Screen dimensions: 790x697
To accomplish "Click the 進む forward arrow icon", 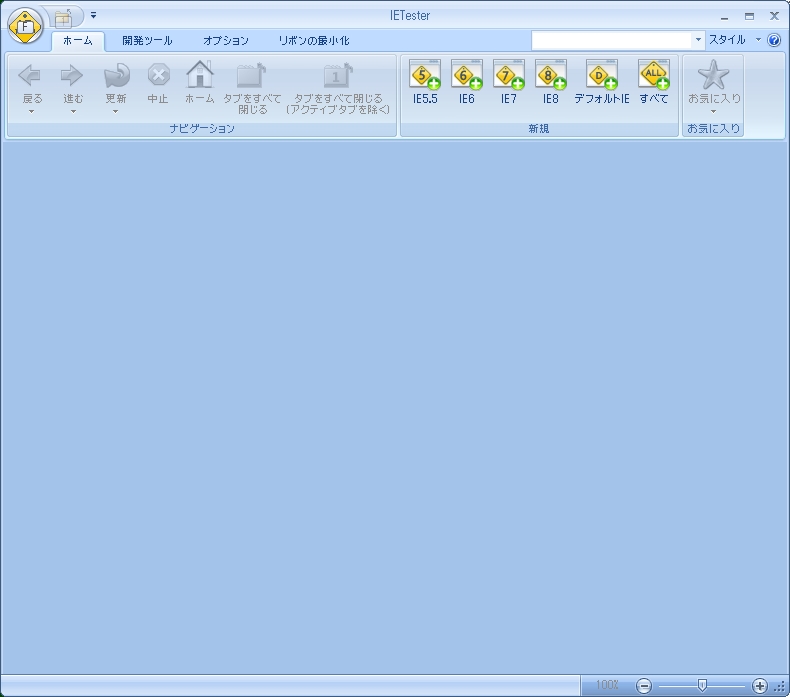I will 72,76.
